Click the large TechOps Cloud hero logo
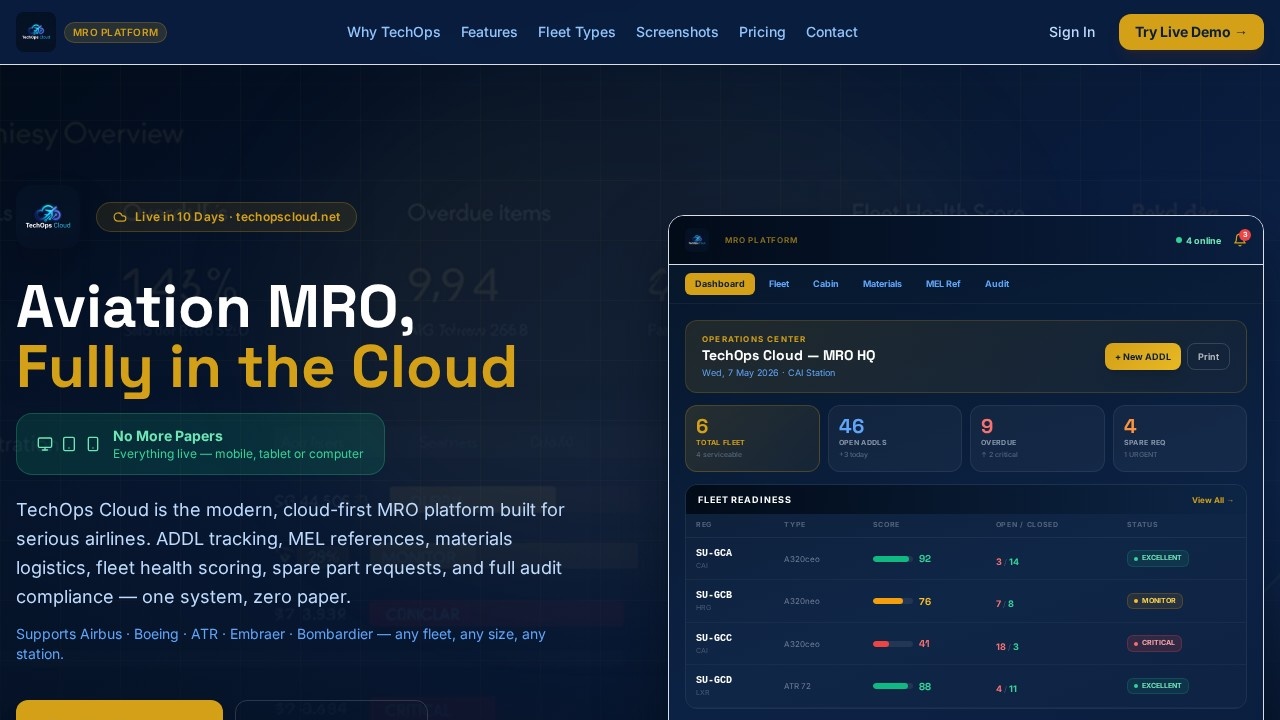 click(x=48, y=217)
